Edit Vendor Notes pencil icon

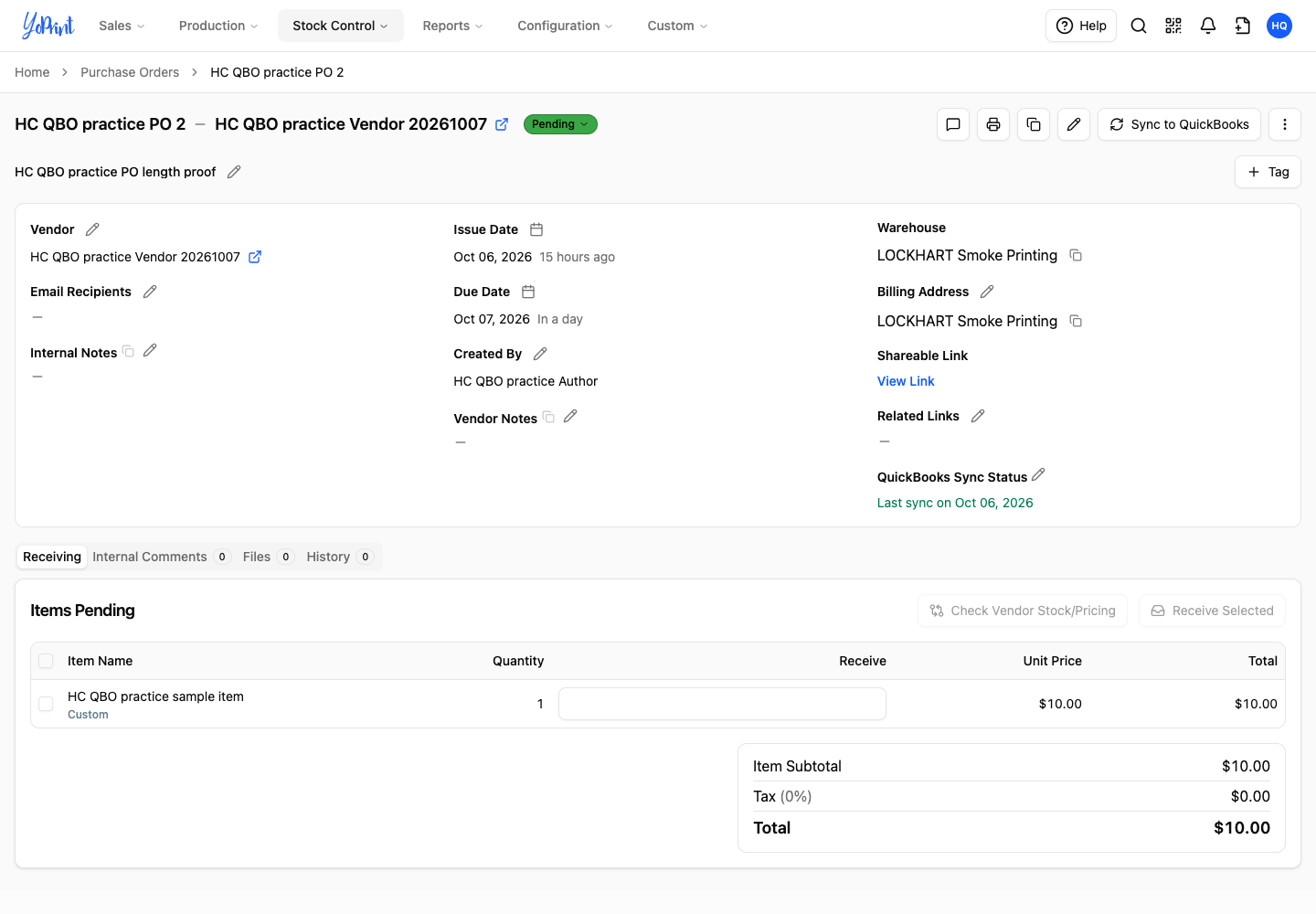570,416
